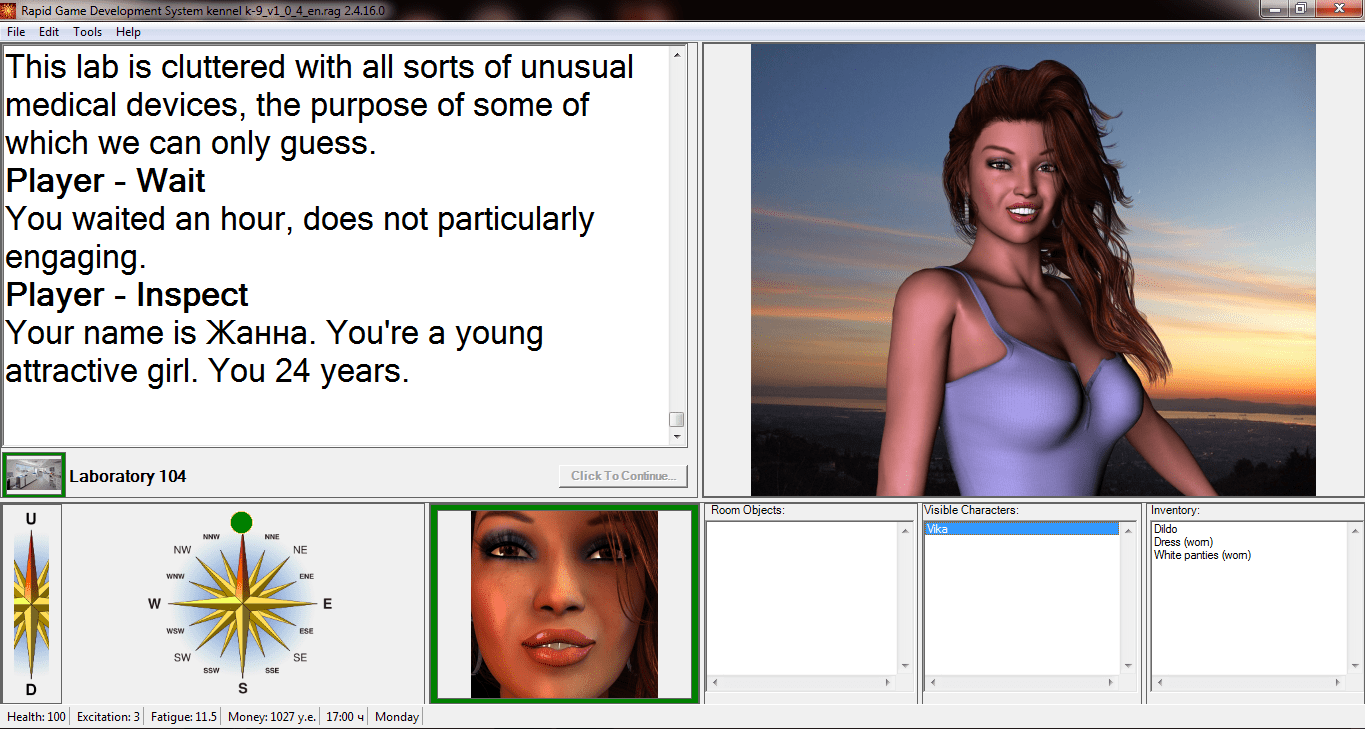Click the NE compass direction
Image resolution: width=1365 pixels, height=729 pixels.
(300, 550)
